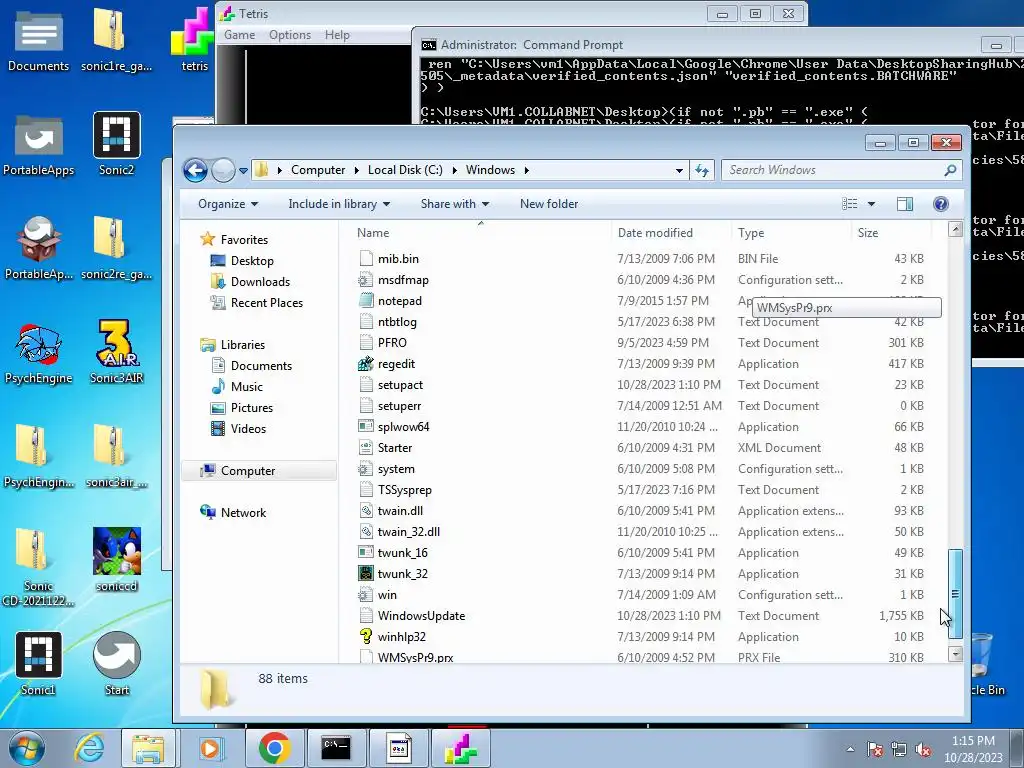Select the sonic2re_ga... zip archive icon
The height and width of the screenshot is (768, 1024).
(116, 249)
